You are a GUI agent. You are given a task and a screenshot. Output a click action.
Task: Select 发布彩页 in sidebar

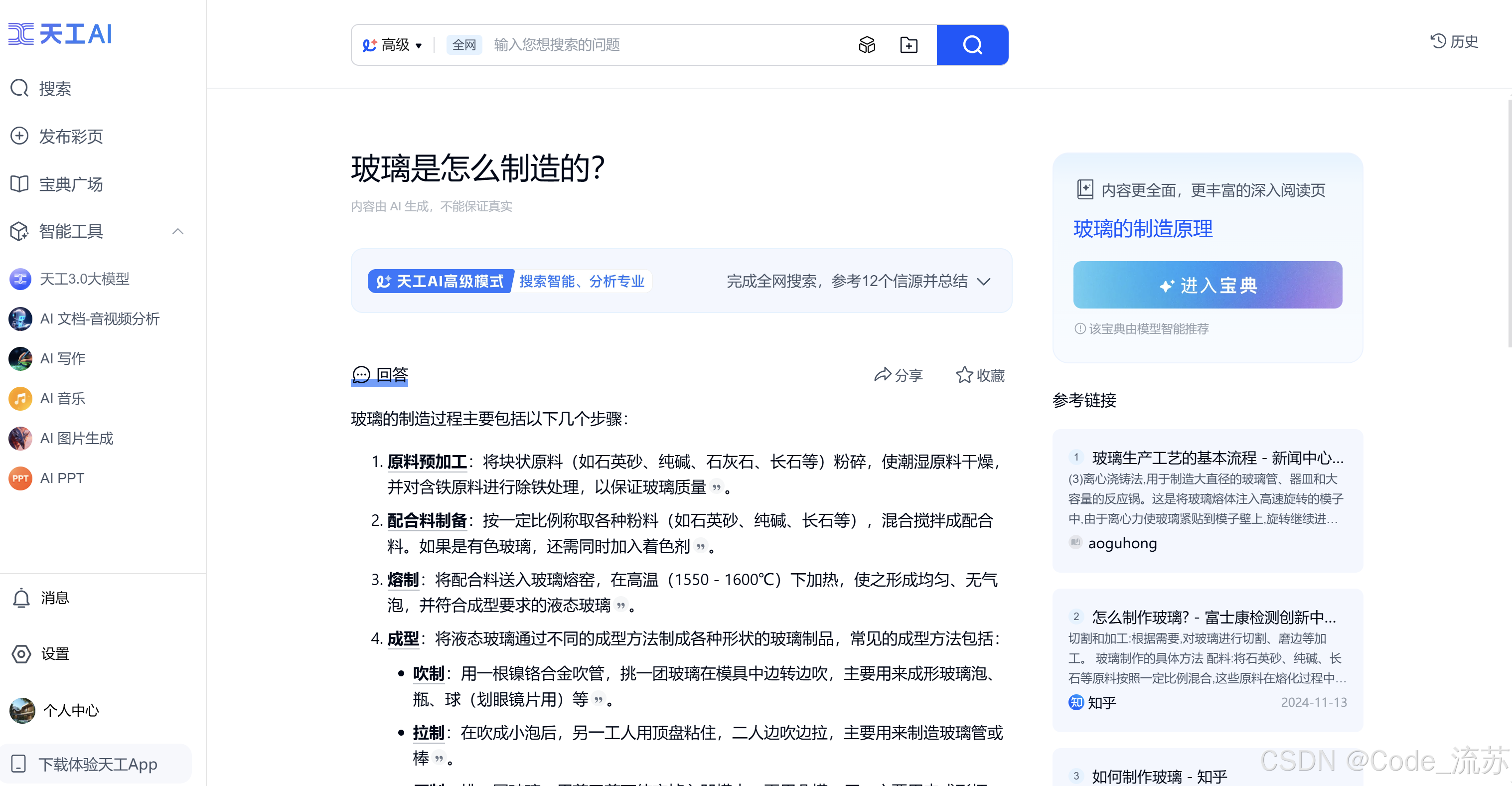point(70,136)
